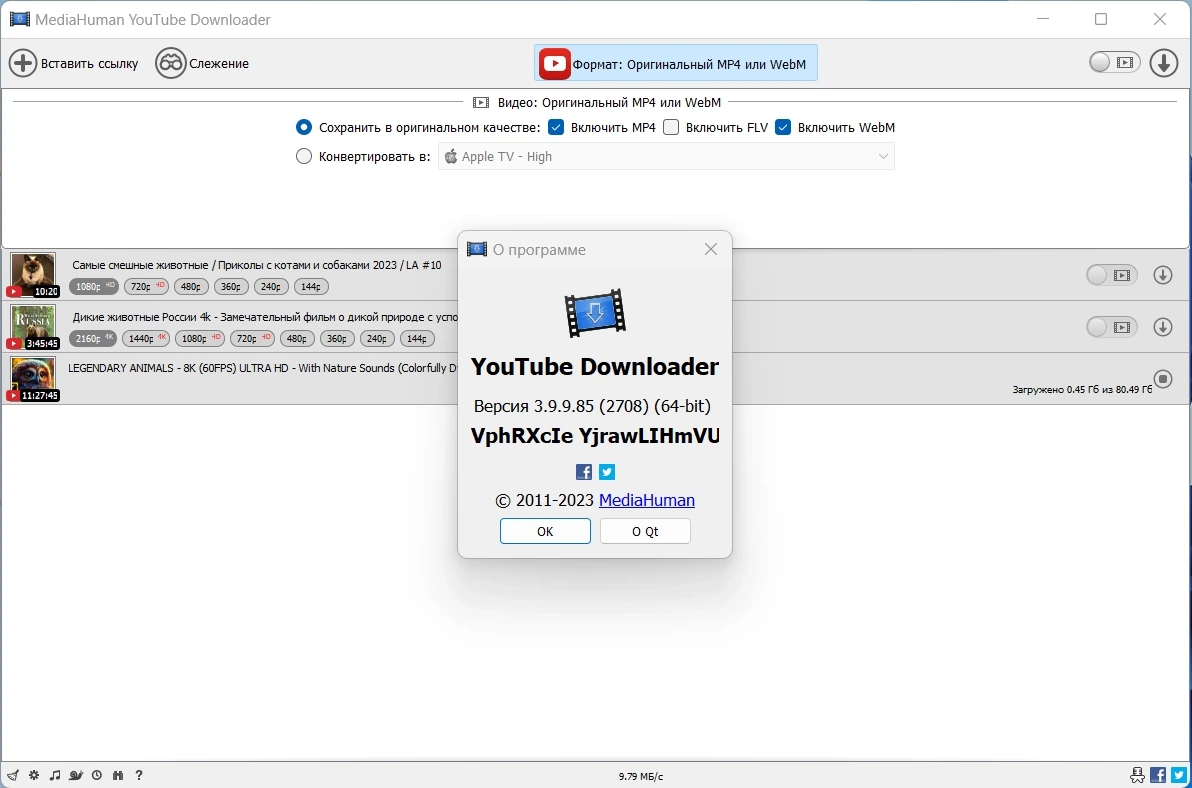Open help via question mark icon
Image resolution: width=1192 pixels, height=788 pixels.
tap(138, 775)
